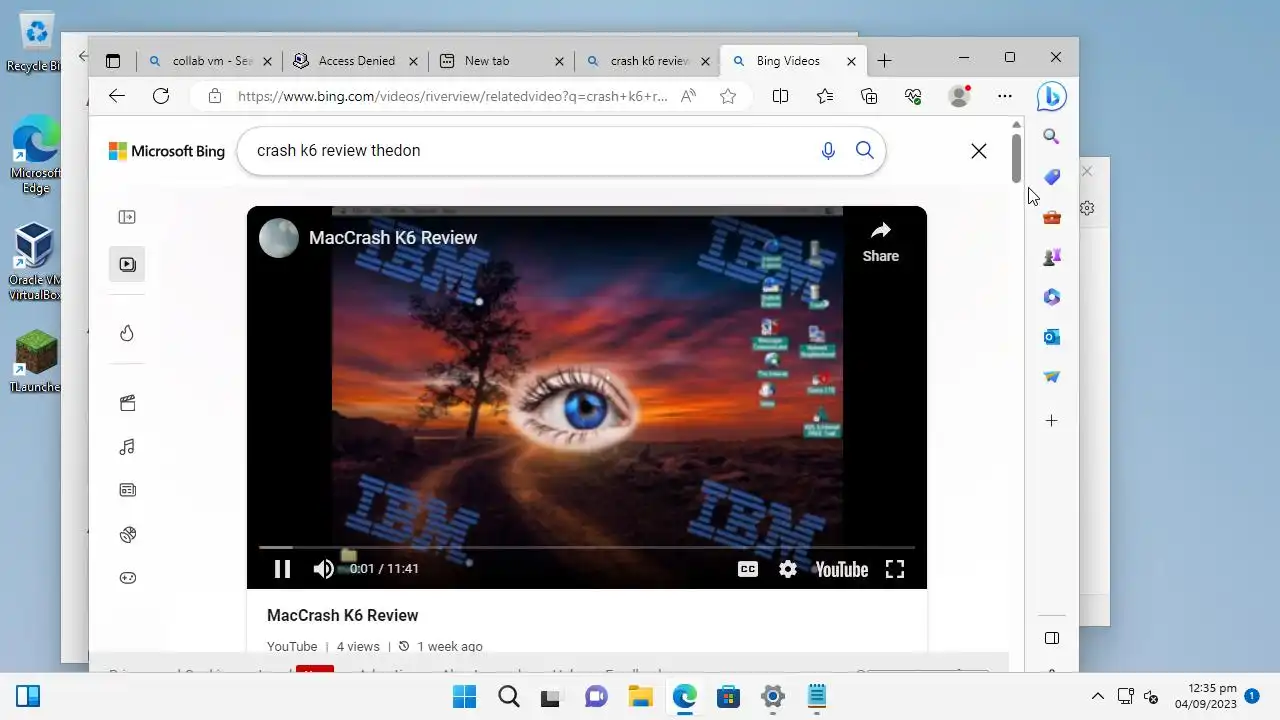Click Read aloud icon in address bar
The height and width of the screenshot is (720, 1280).
coord(688,96)
